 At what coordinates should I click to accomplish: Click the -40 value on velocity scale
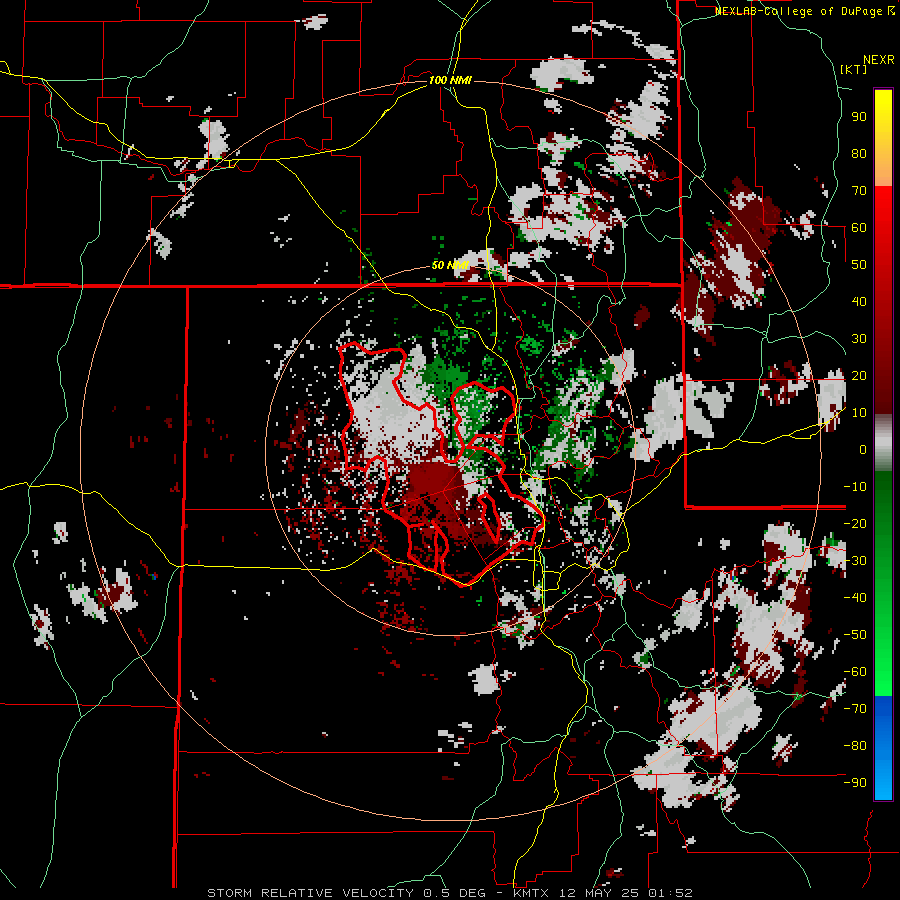click(x=855, y=598)
